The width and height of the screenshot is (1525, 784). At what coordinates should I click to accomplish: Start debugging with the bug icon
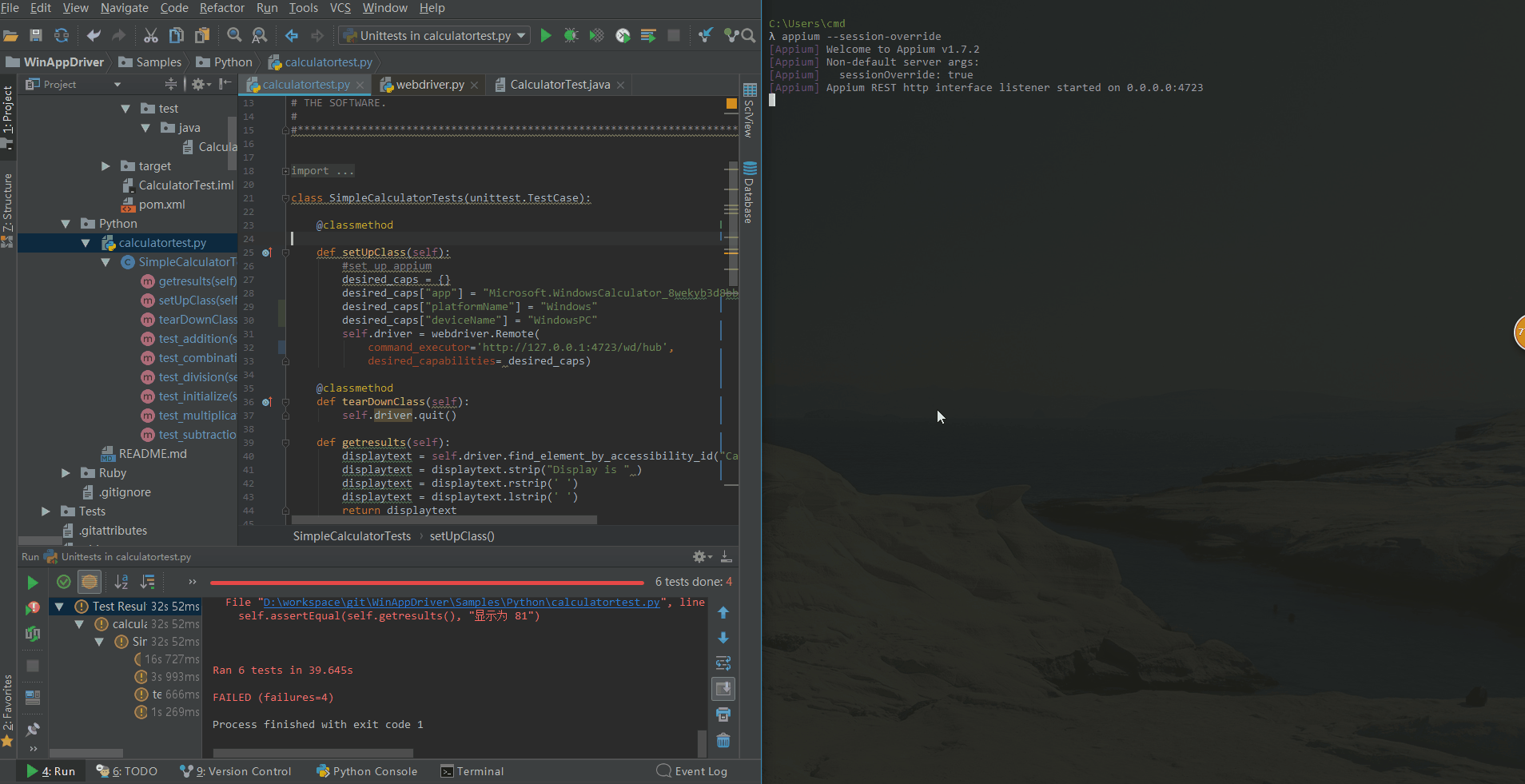[571, 35]
